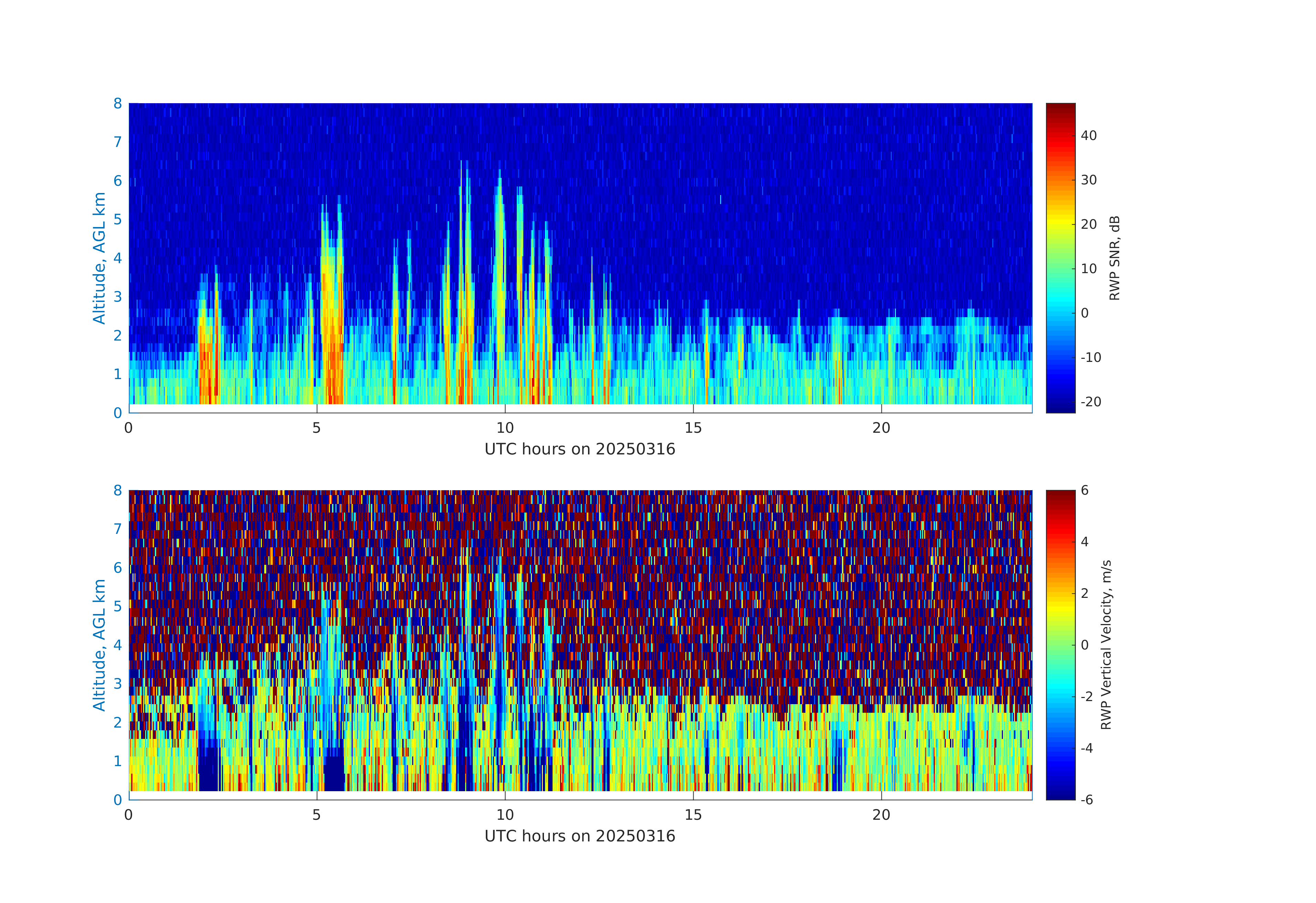Click the velocity plot's 'UTC hours on 20250316' axis label

tap(580, 836)
